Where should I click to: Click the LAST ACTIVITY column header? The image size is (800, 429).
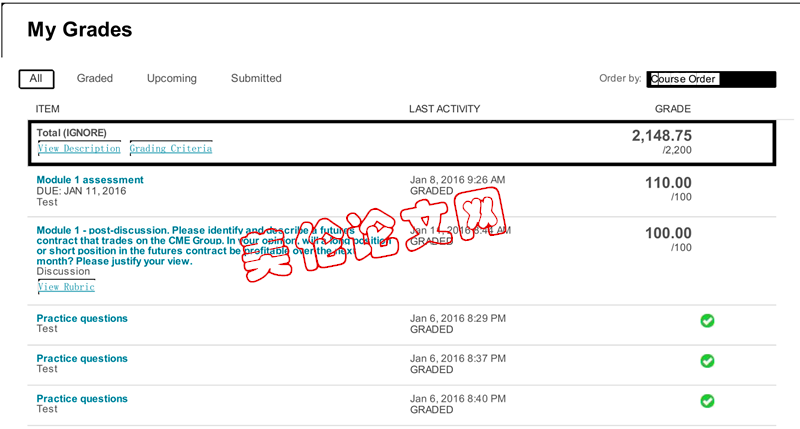444,109
